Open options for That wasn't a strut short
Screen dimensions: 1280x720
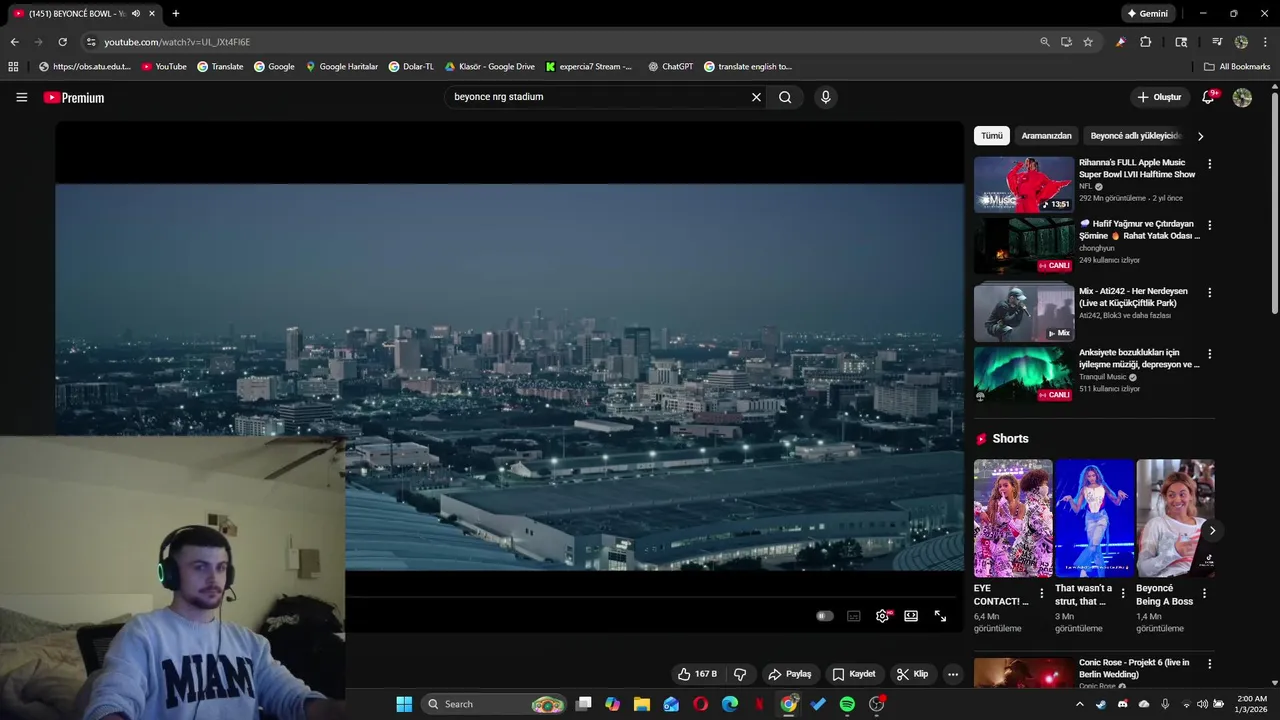click(1122, 593)
